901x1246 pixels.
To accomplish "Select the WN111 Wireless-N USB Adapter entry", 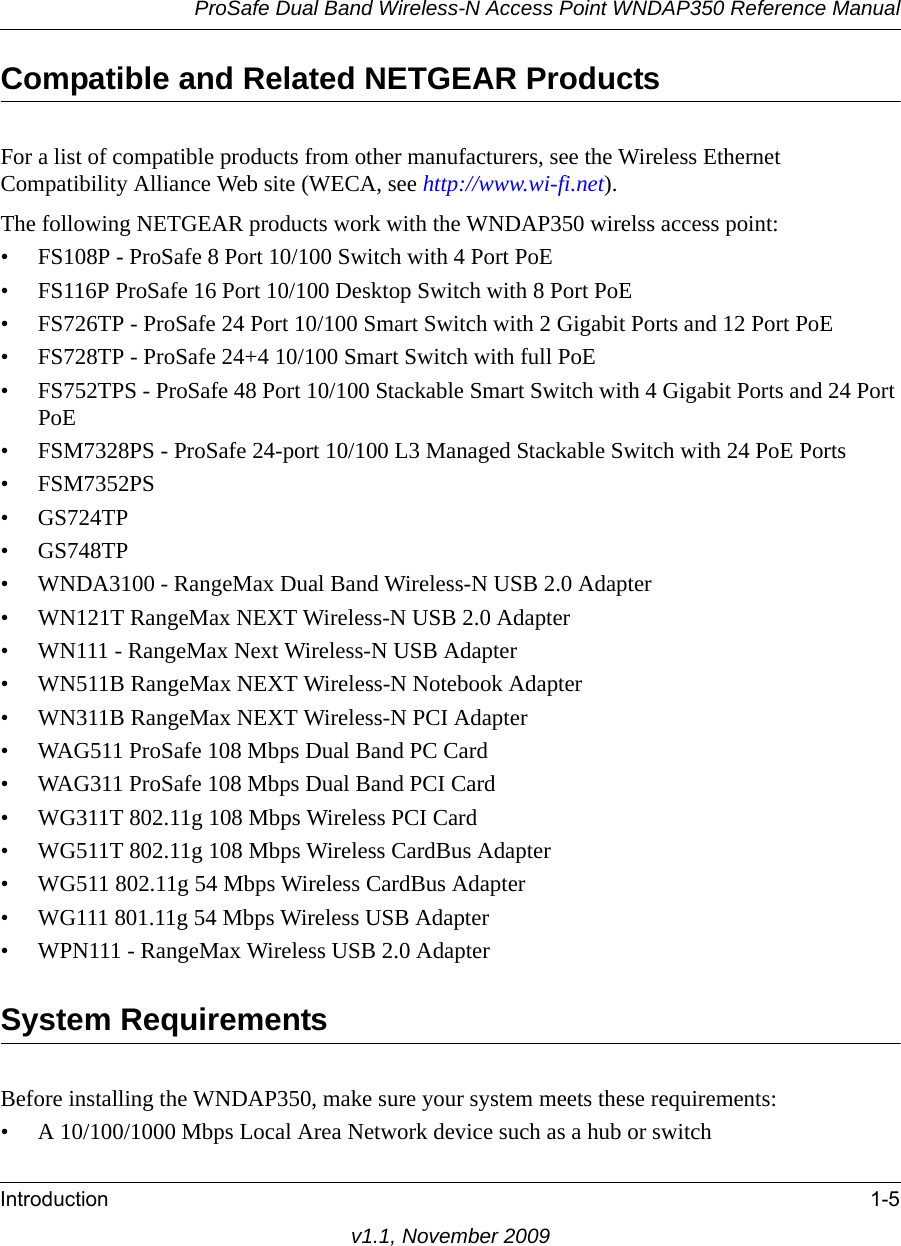I will 278,651.
